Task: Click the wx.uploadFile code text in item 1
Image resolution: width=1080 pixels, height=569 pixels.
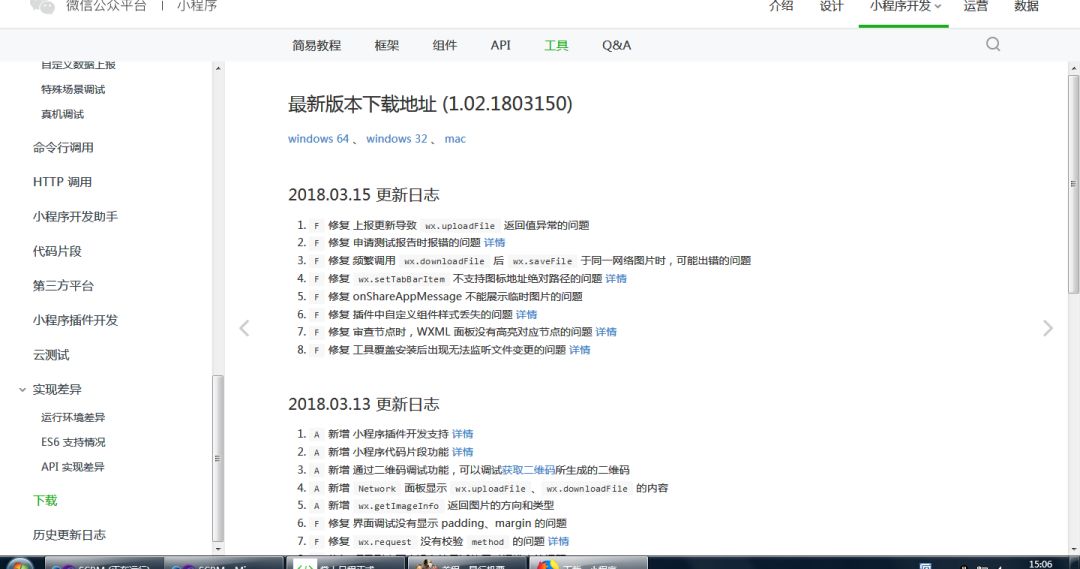Action: pos(460,226)
